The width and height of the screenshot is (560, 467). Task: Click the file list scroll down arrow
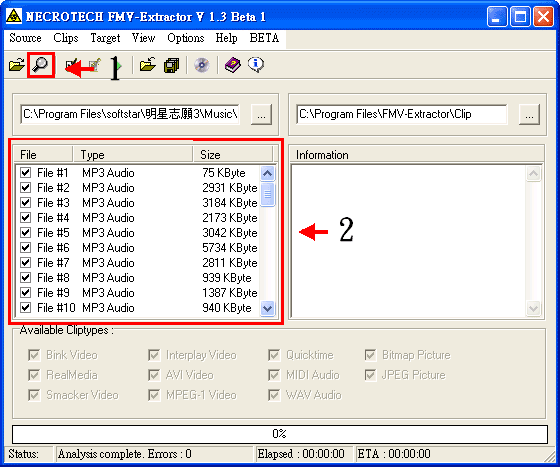[x=268, y=308]
